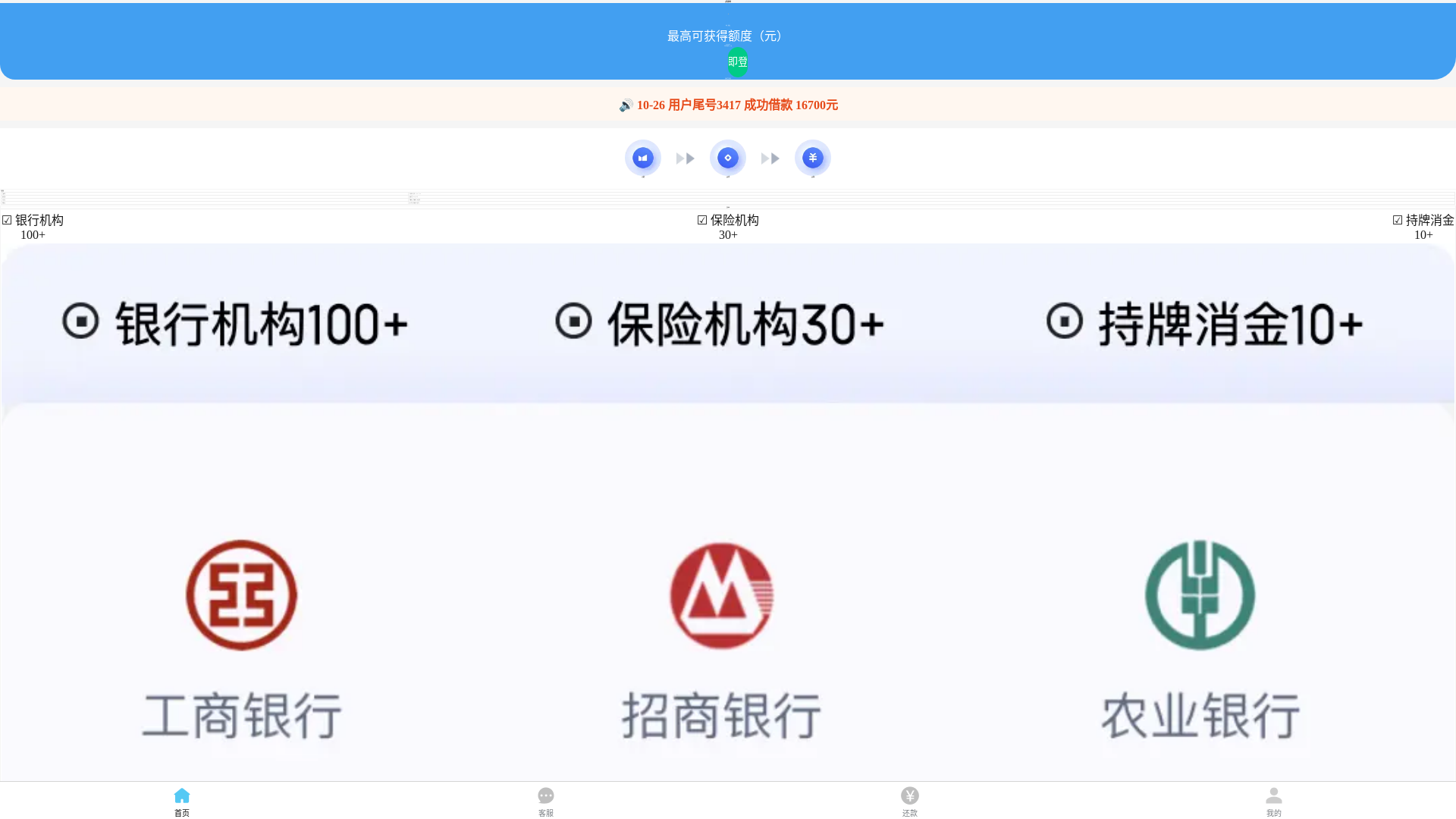Click the 招商银行 logo

pos(722,595)
